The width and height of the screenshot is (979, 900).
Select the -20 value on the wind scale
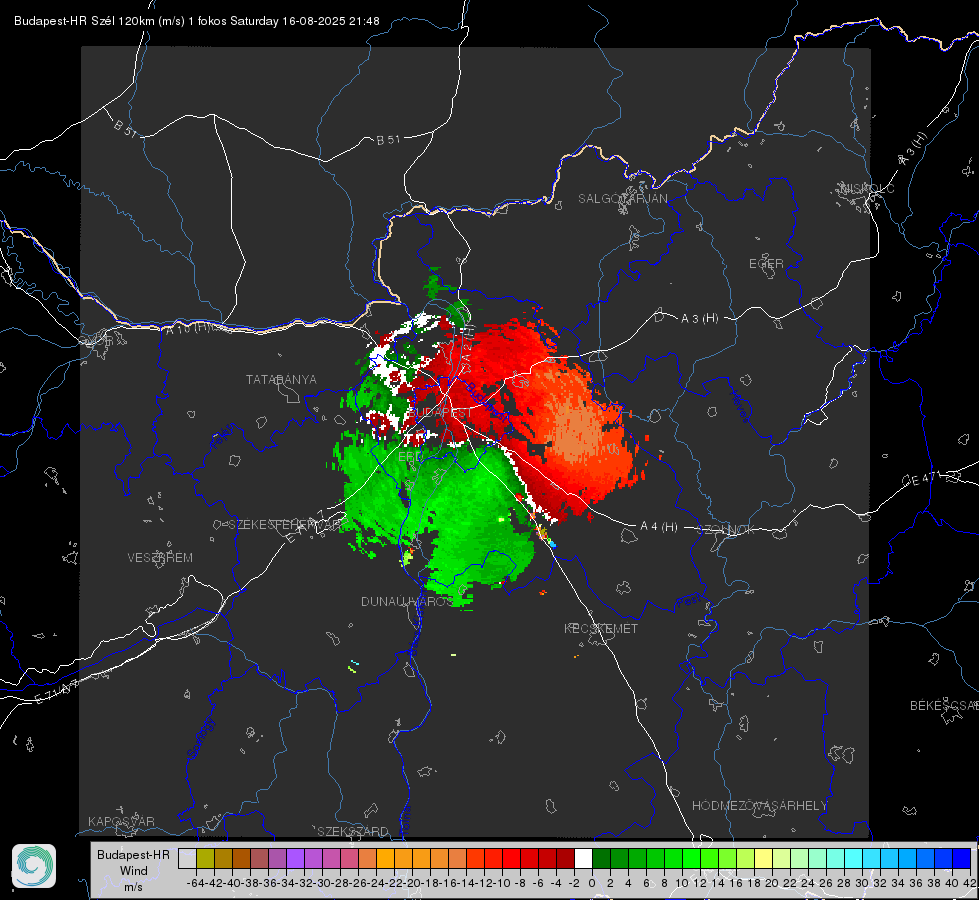411,883
